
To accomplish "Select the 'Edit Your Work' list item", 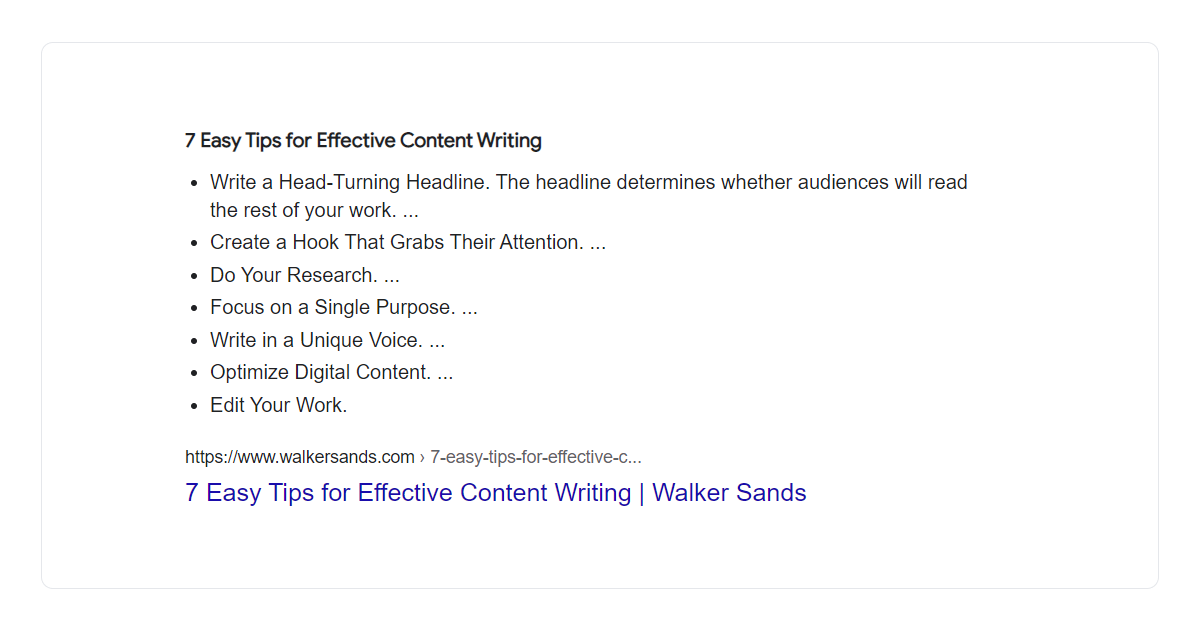I will [278, 405].
